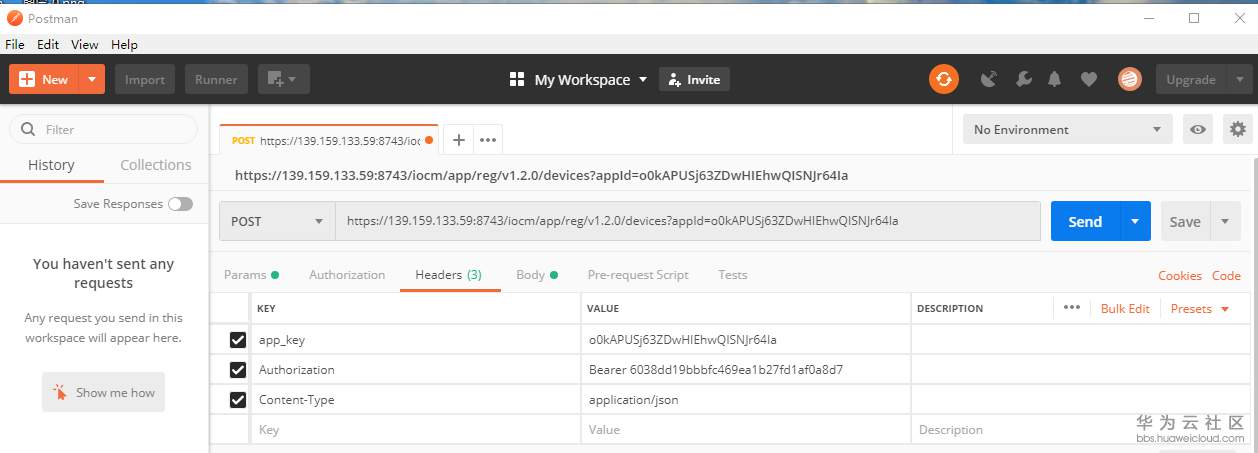The image size is (1258, 453).
Task: Click the search icon in filter box
Action: click(x=26, y=129)
